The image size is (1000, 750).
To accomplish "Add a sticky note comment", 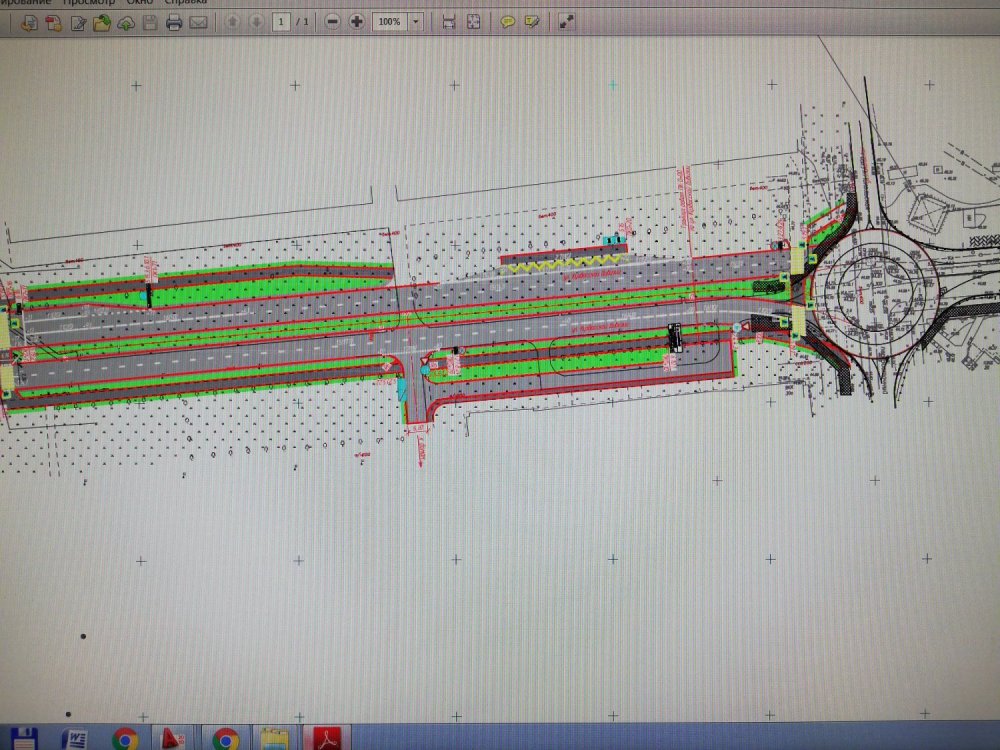I will (508, 21).
